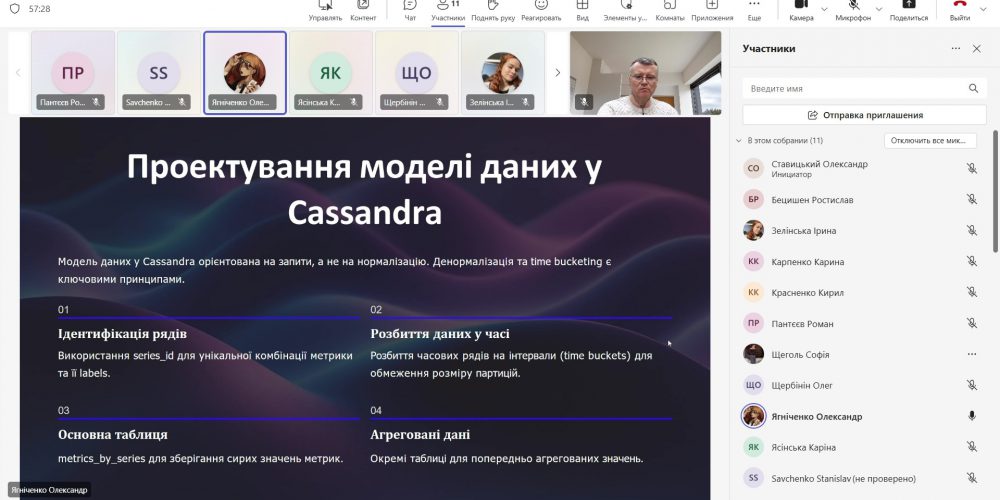Screen dimensions: 1000x500
Task: Open the Комнаты breakout rooms
Action: (x=670, y=11)
